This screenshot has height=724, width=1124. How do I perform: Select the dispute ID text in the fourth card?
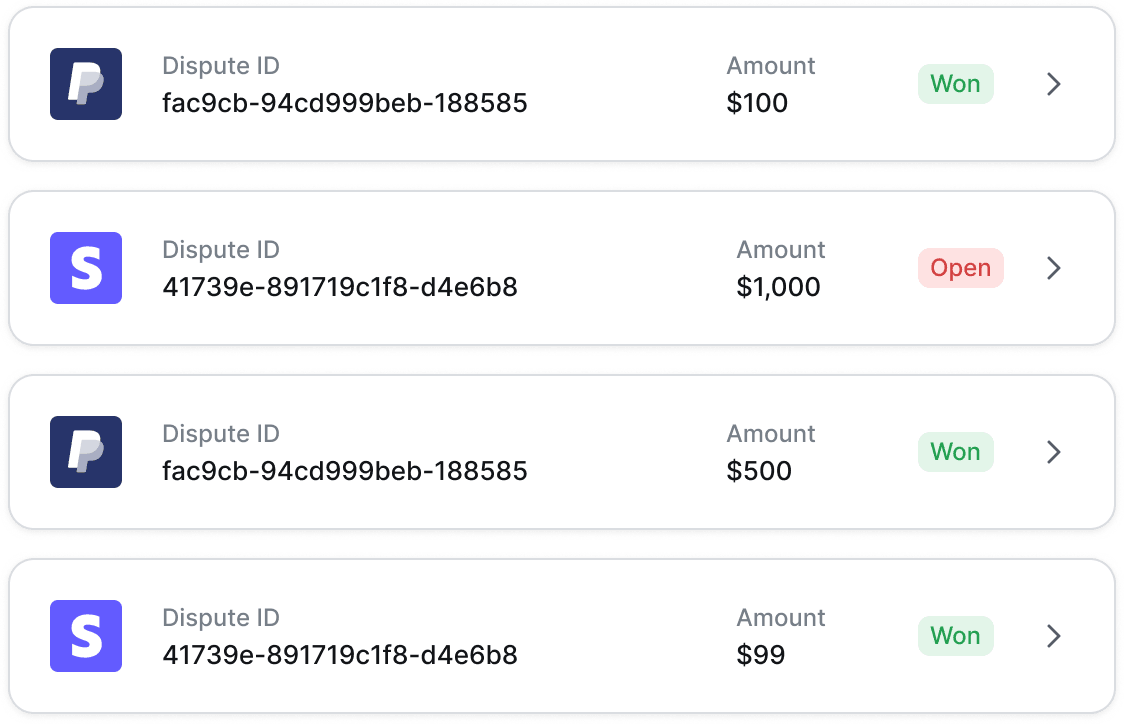[340, 655]
